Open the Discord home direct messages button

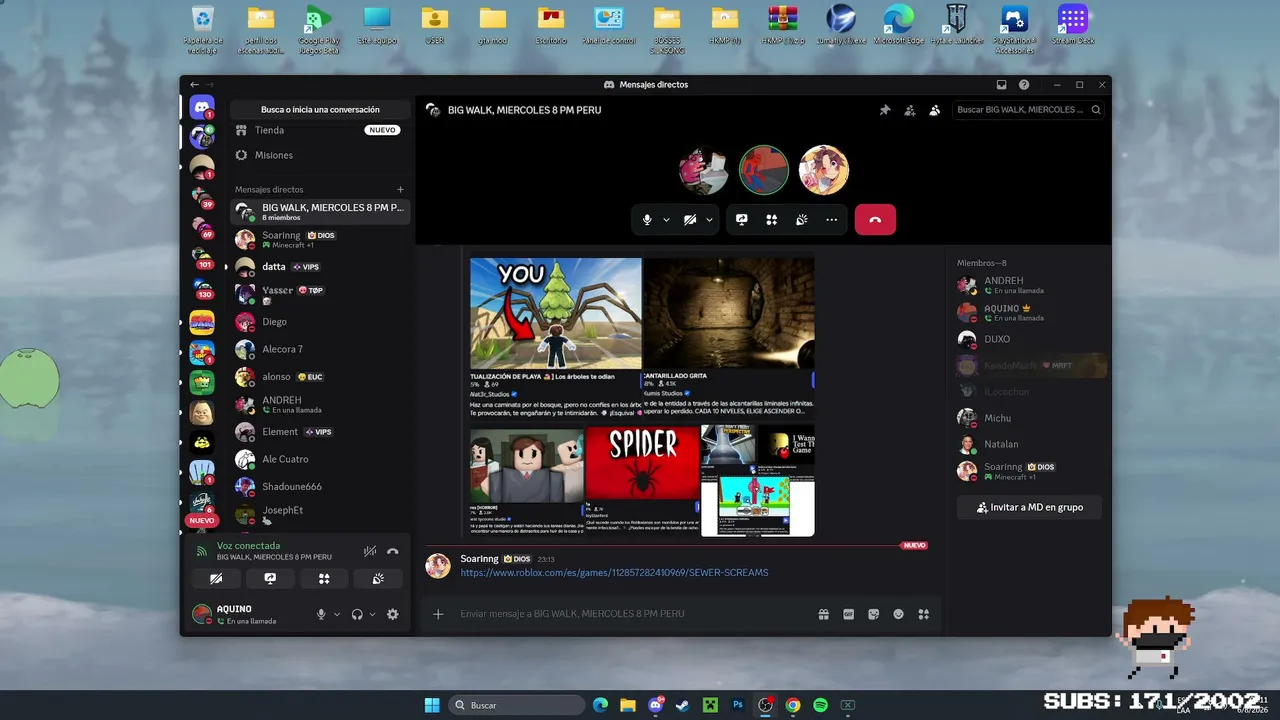point(202,107)
